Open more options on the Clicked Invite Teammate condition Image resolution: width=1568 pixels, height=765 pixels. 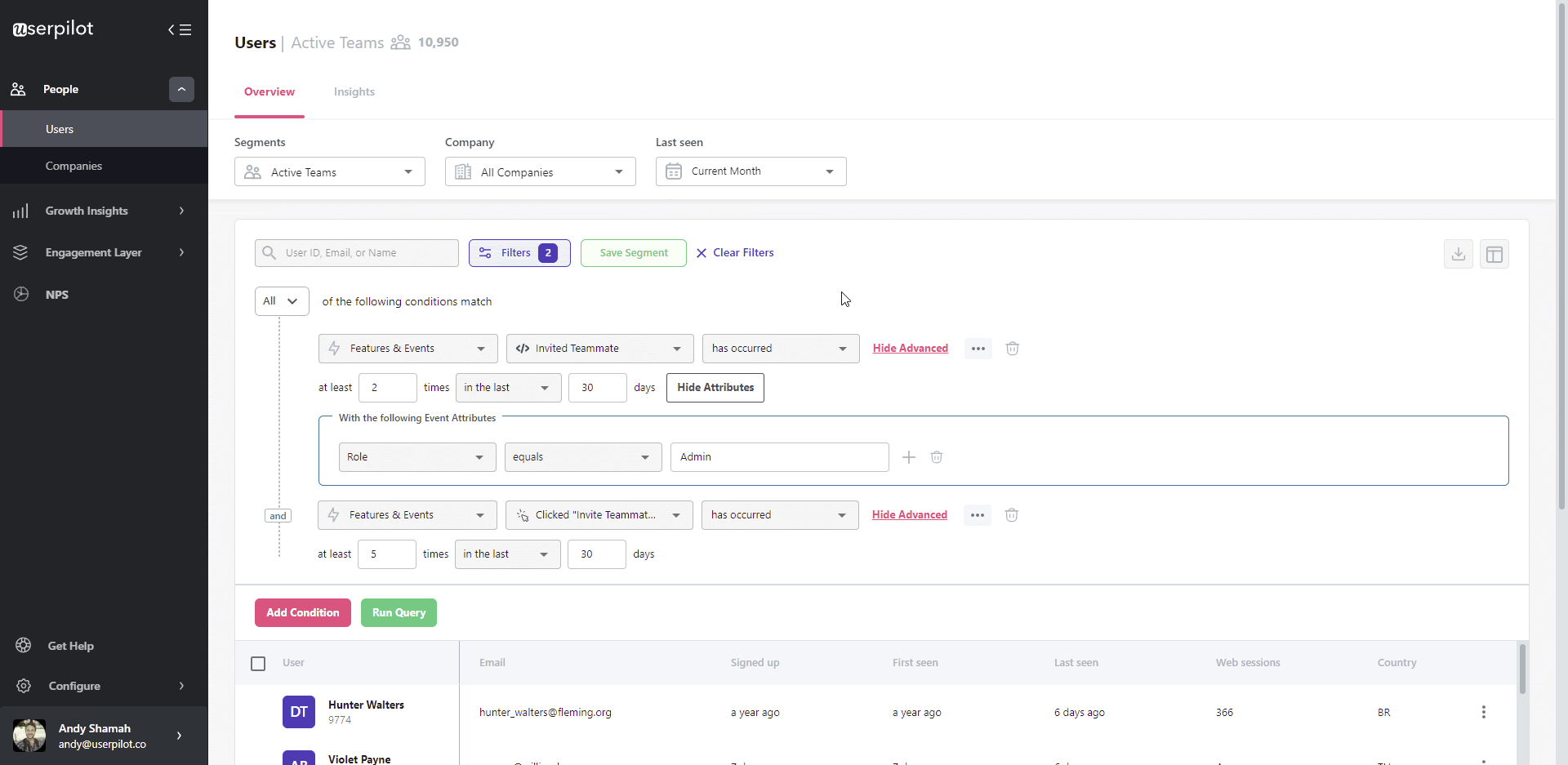coord(977,514)
